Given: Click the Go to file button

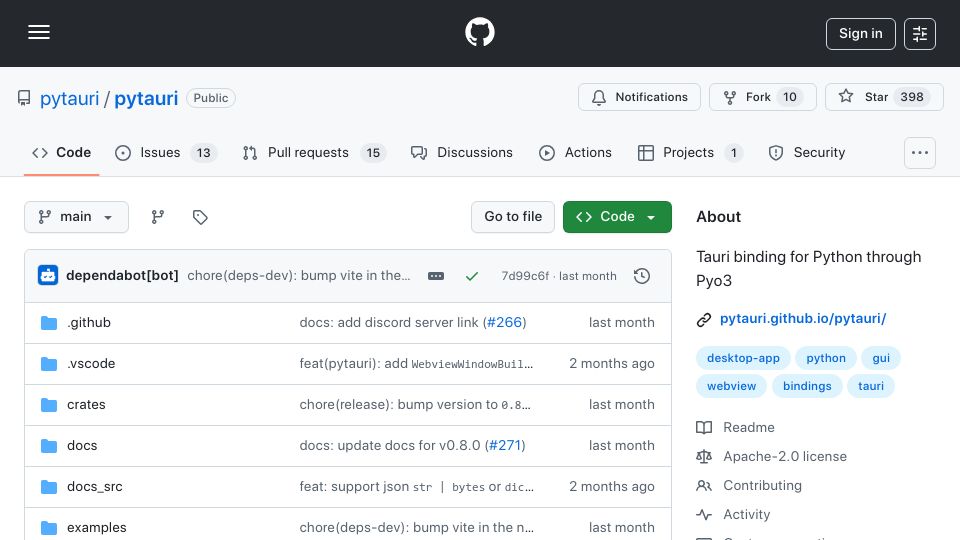Looking at the screenshot, I should (513, 217).
